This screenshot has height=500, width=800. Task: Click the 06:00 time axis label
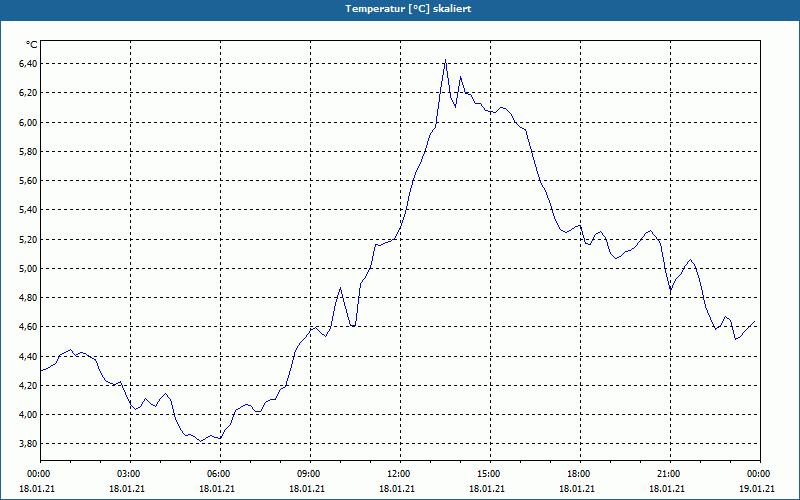(x=220, y=474)
